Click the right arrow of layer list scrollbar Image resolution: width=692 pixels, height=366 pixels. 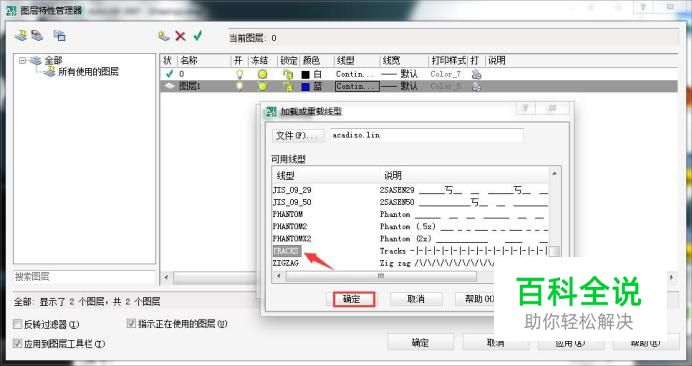coord(672,277)
